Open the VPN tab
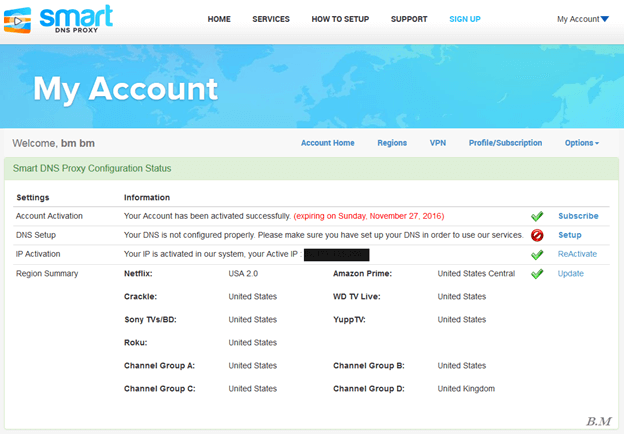Viewport: 624px width, 434px height. point(438,143)
